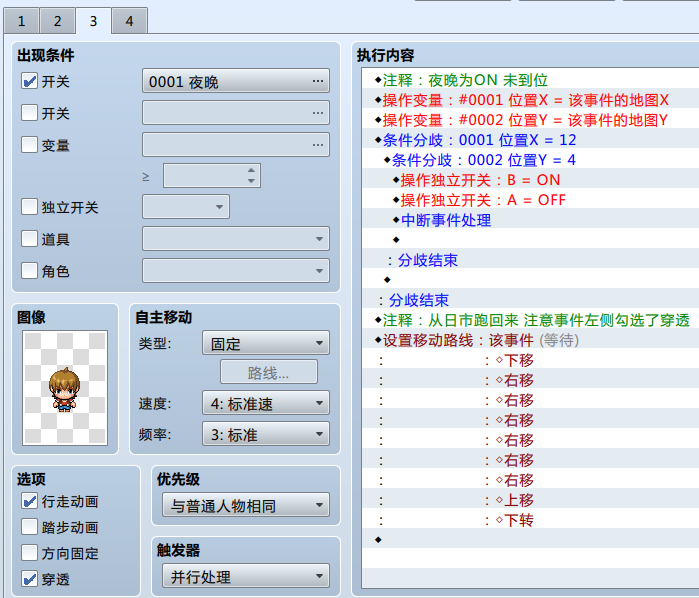The height and width of the screenshot is (598, 699).
Task: Open the variable selector ellipsis field
Action: click(236, 144)
